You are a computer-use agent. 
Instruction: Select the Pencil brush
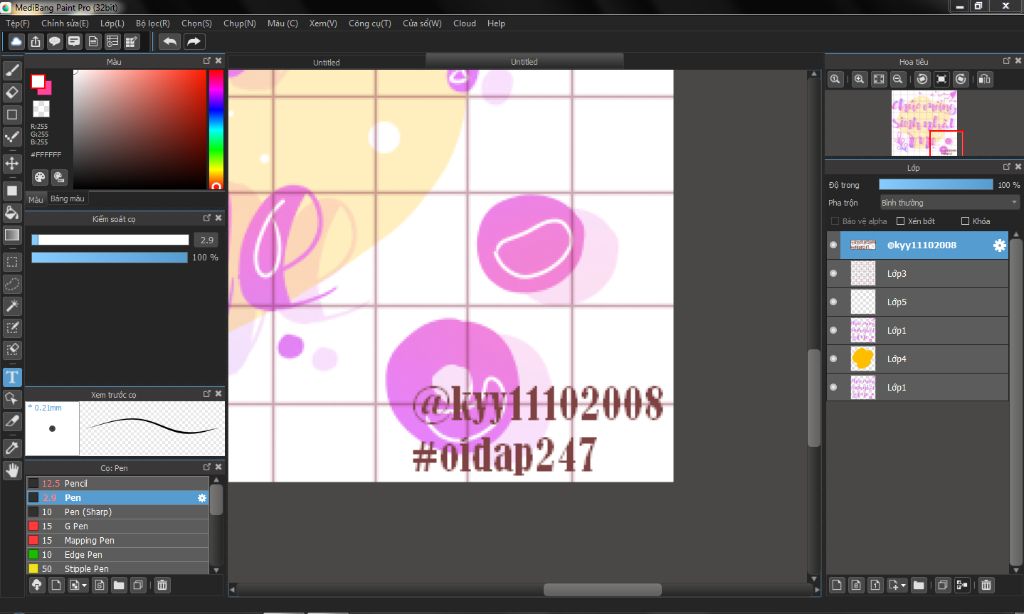(x=118, y=483)
